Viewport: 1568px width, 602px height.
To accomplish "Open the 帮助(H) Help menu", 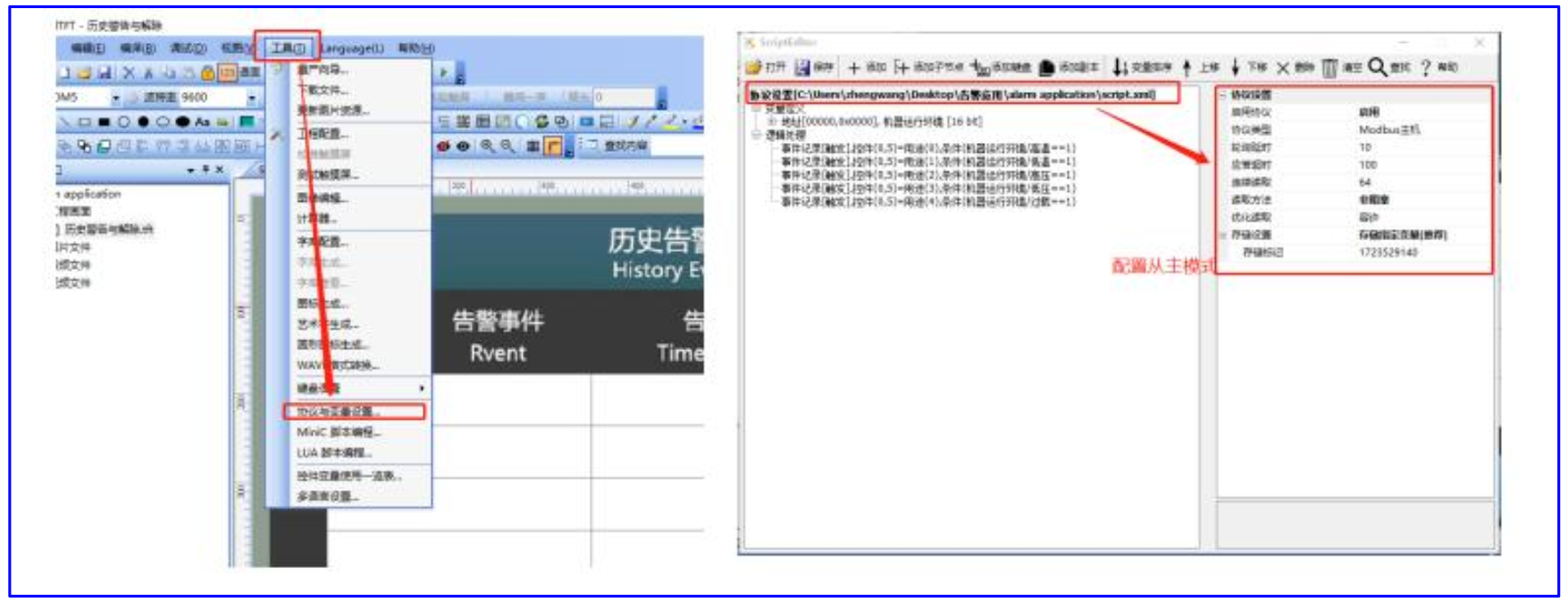I will pos(416,47).
